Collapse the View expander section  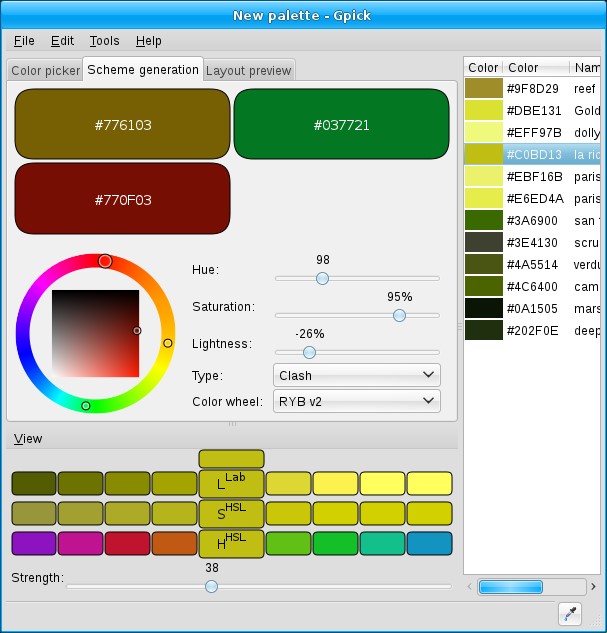click(28, 438)
